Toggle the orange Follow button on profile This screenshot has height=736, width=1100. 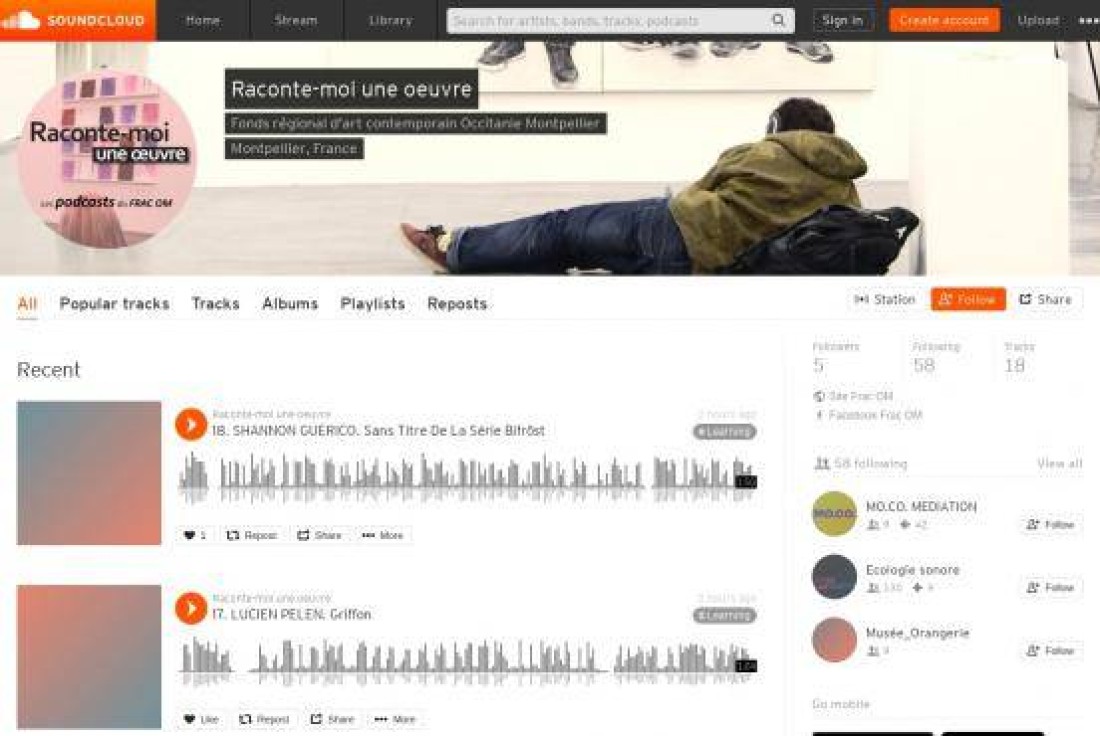click(x=967, y=300)
